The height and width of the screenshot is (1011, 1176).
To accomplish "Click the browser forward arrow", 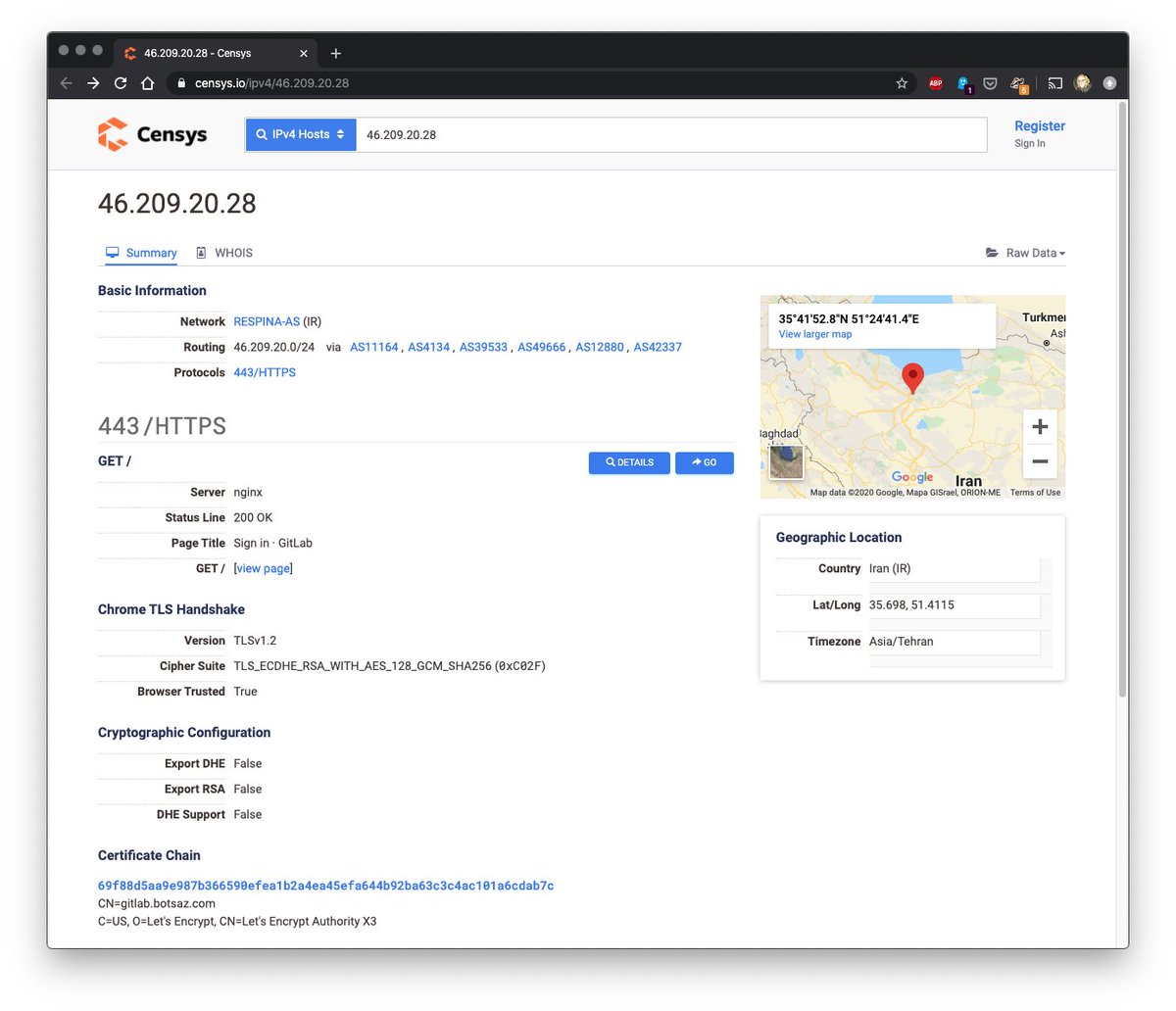I will tap(93, 83).
